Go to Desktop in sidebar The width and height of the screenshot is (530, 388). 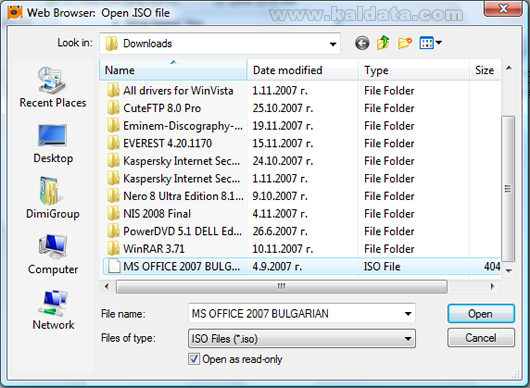click(x=53, y=144)
